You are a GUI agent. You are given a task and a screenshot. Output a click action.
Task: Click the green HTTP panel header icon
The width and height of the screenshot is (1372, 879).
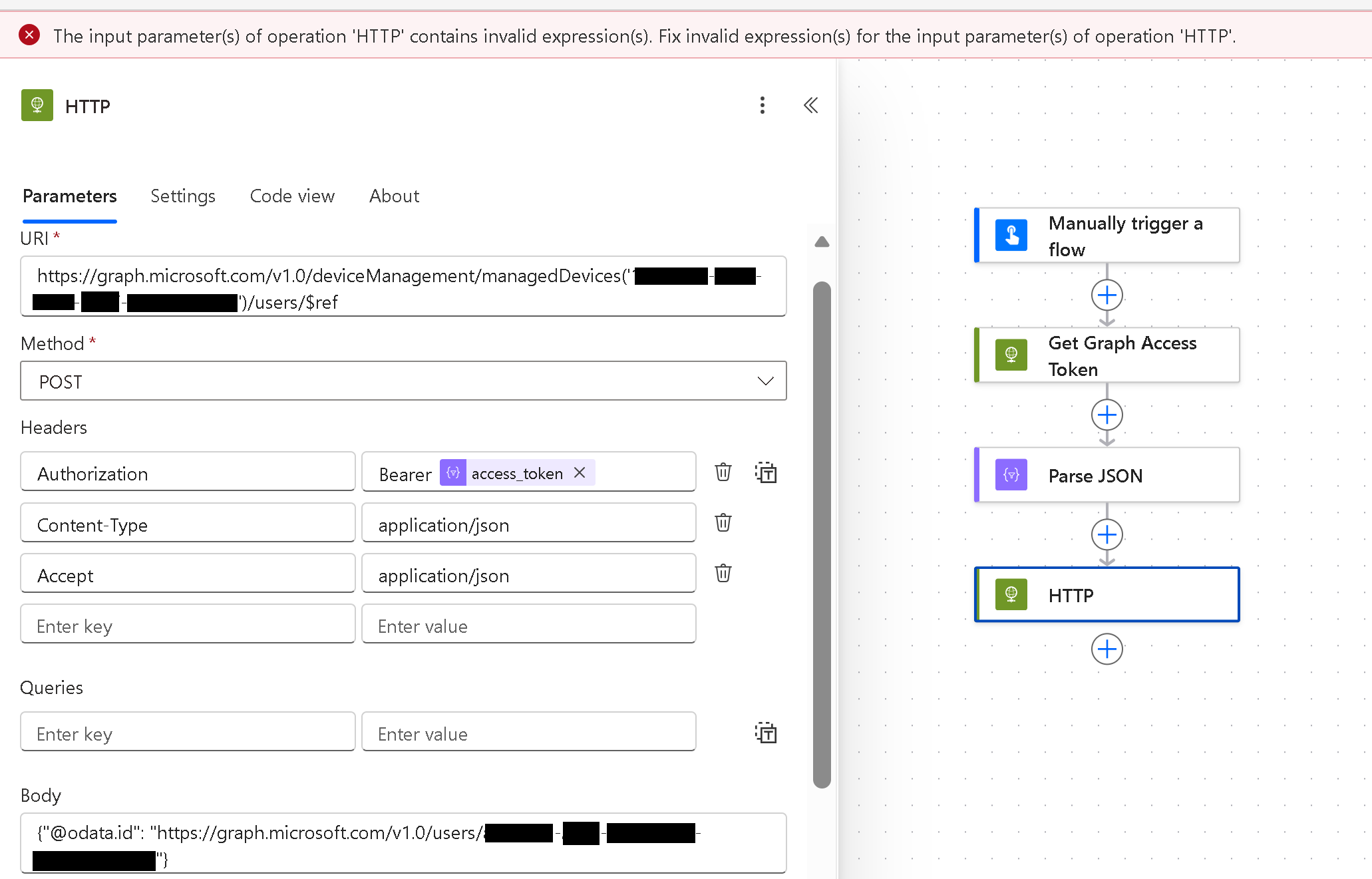[37, 105]
